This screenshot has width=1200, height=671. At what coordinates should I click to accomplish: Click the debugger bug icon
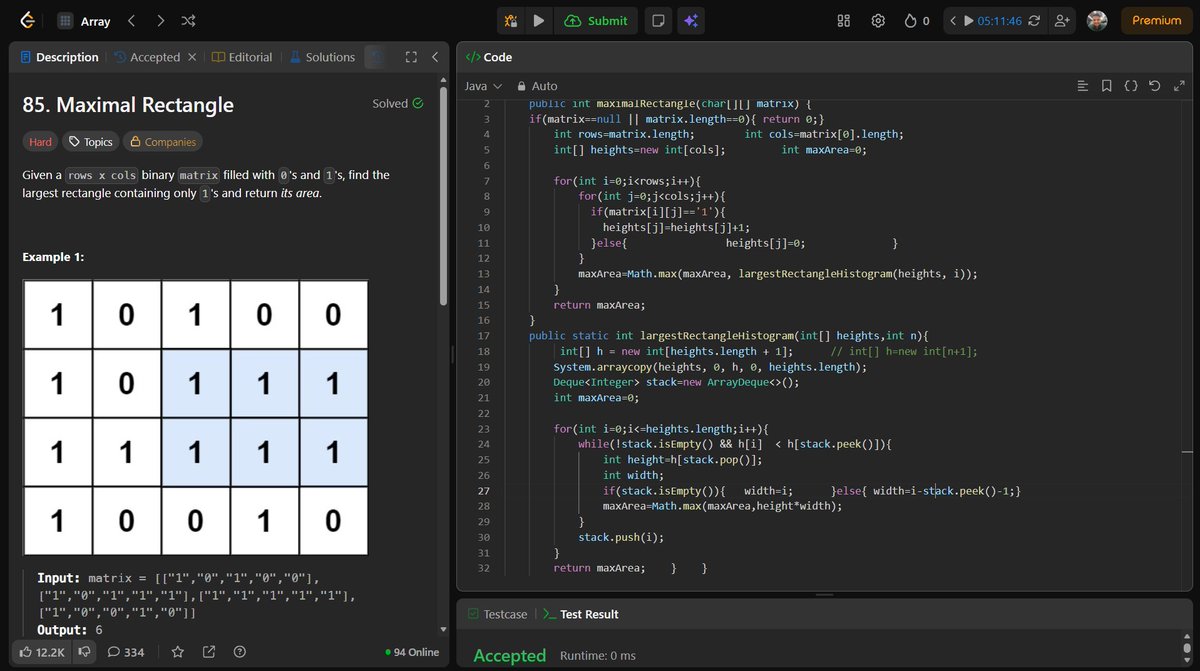tap(511, 20)
